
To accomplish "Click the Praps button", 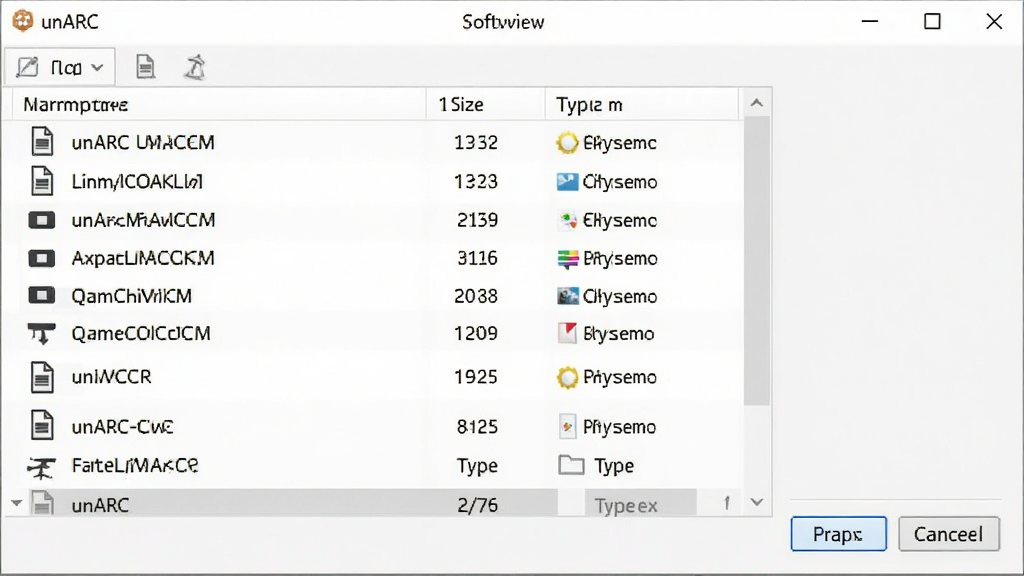I will point(839,534).
